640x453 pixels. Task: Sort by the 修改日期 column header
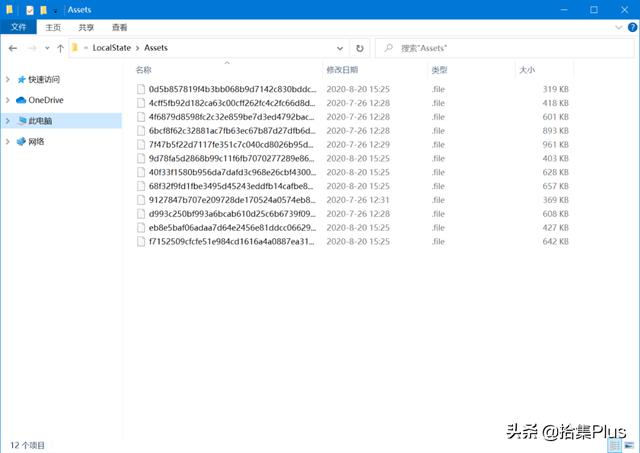[x=342, y=70]
